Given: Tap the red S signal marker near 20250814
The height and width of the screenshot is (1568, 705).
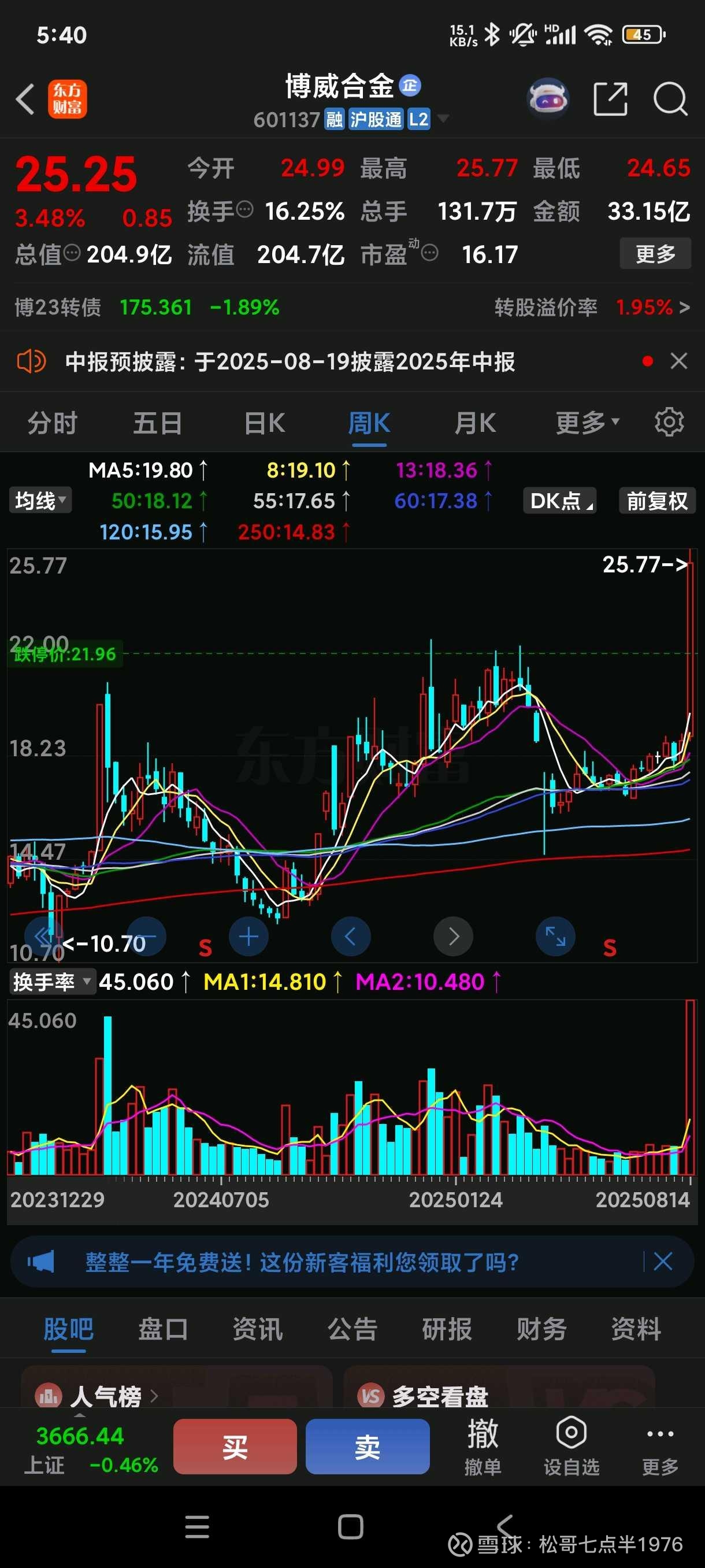Looking at the screenshot, I should click(x=610, y=948).
